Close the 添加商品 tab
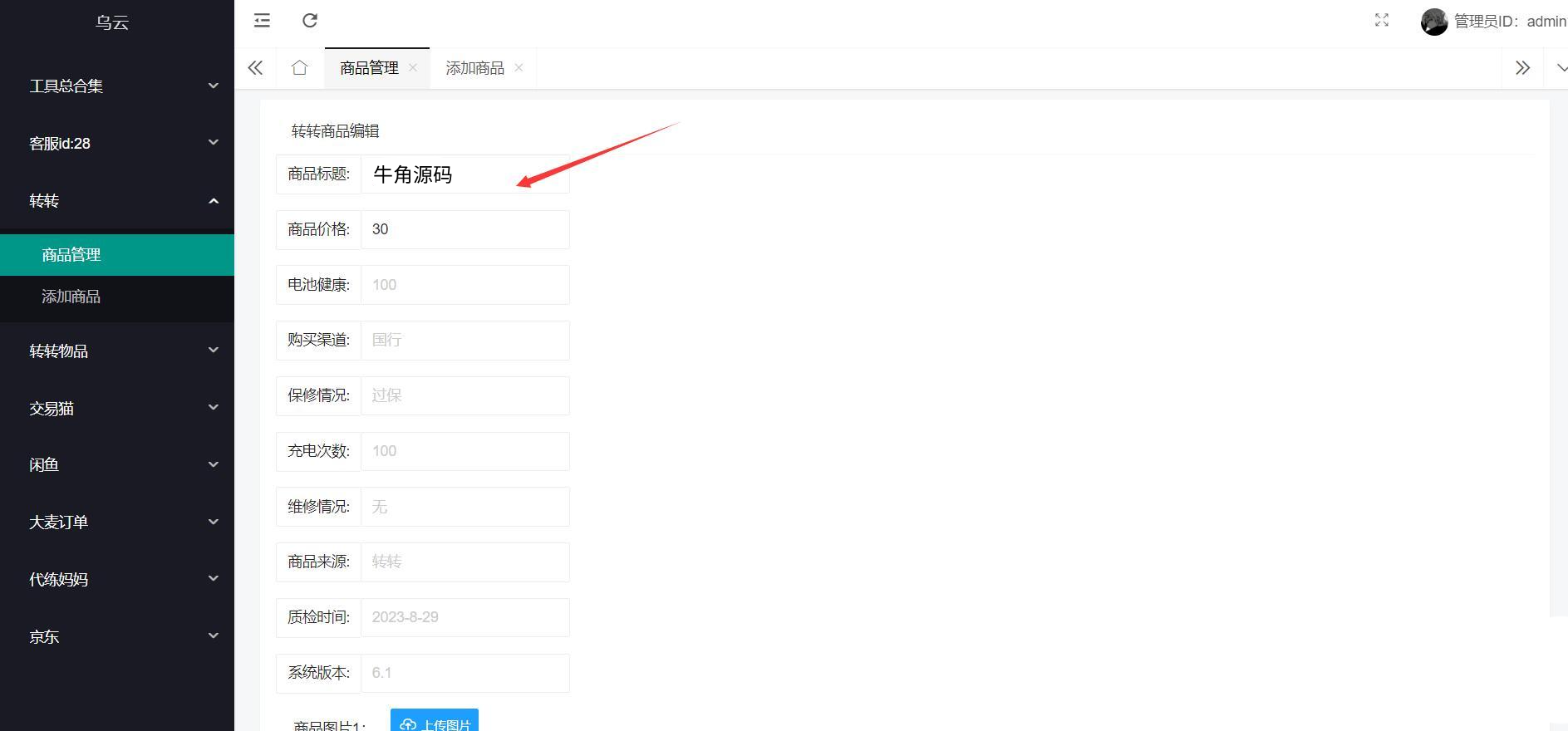Screen dimensions: 1568x731 pyautogui.click(x=519, y=68)
